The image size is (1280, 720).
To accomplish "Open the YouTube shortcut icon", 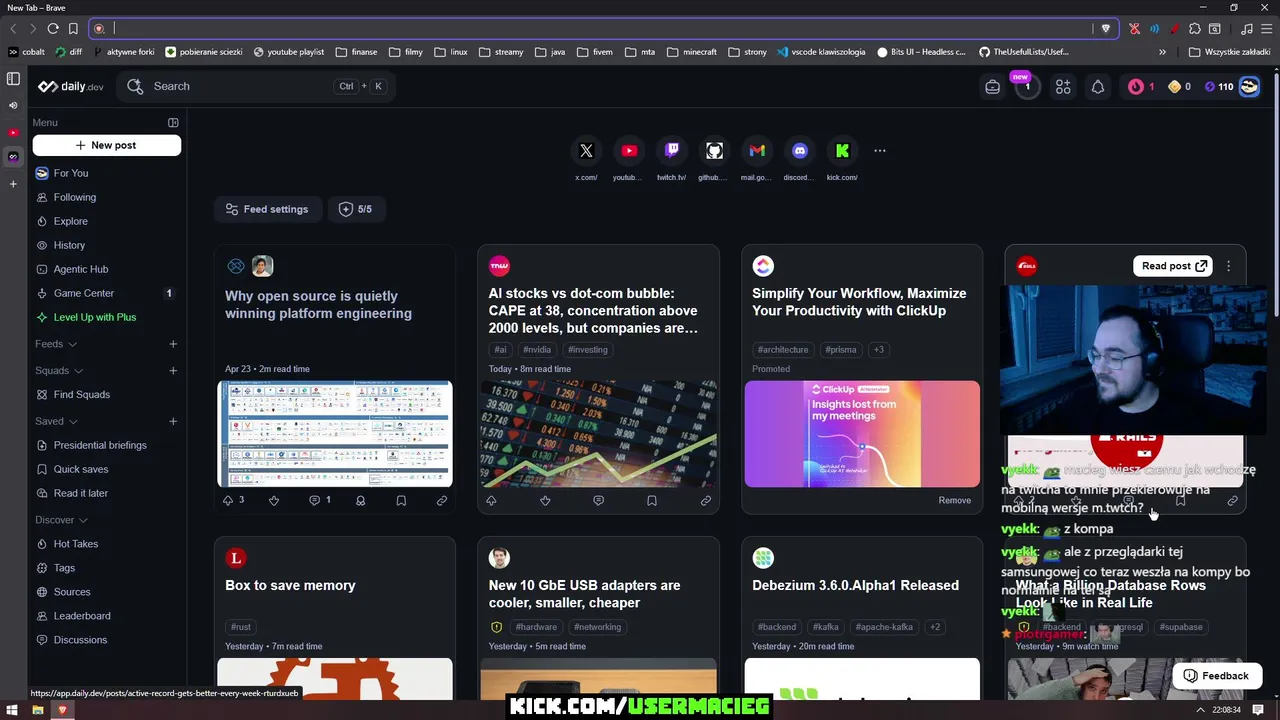I will coord(629,151).
